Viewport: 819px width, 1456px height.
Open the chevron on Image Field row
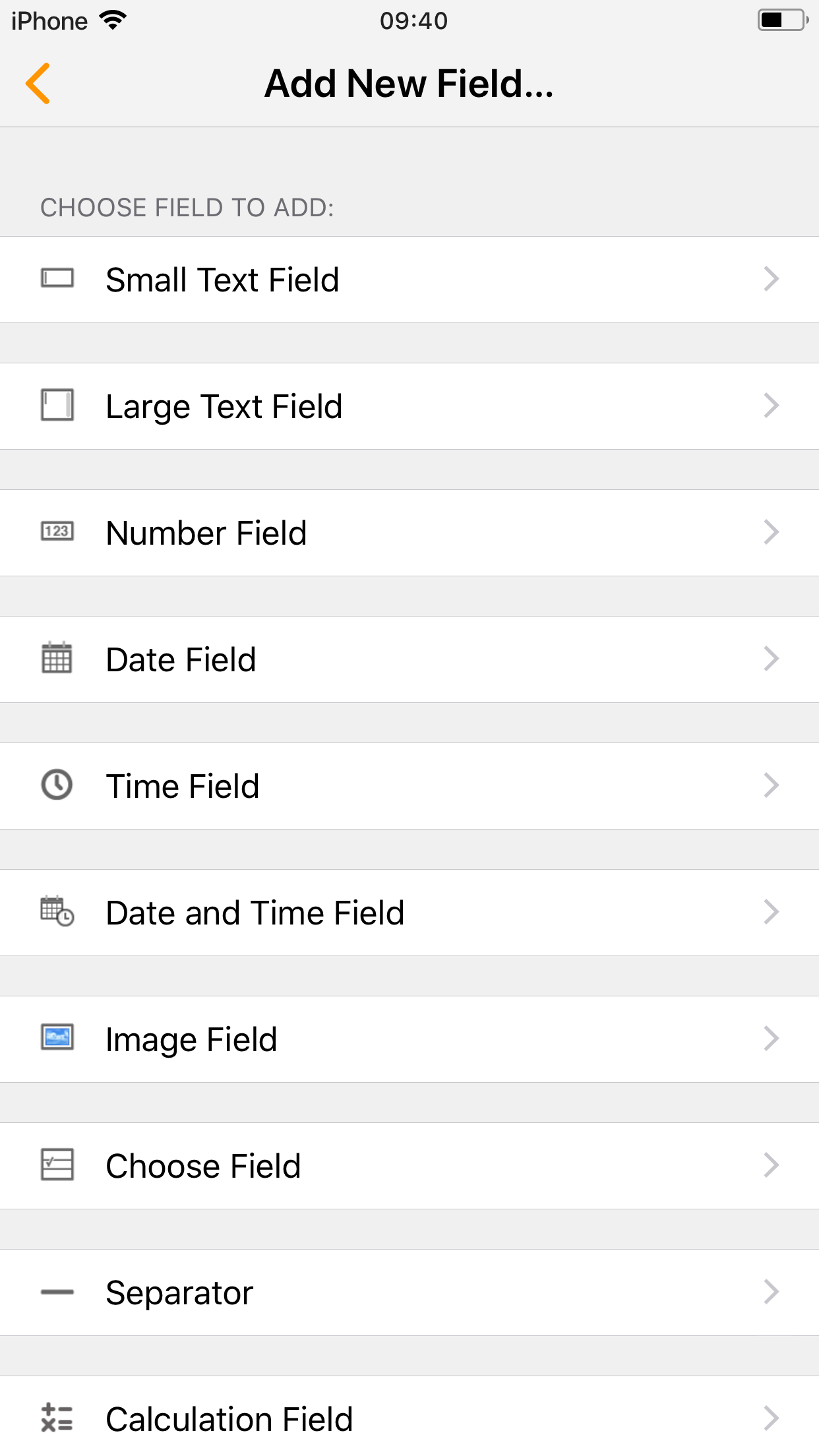771,1039
